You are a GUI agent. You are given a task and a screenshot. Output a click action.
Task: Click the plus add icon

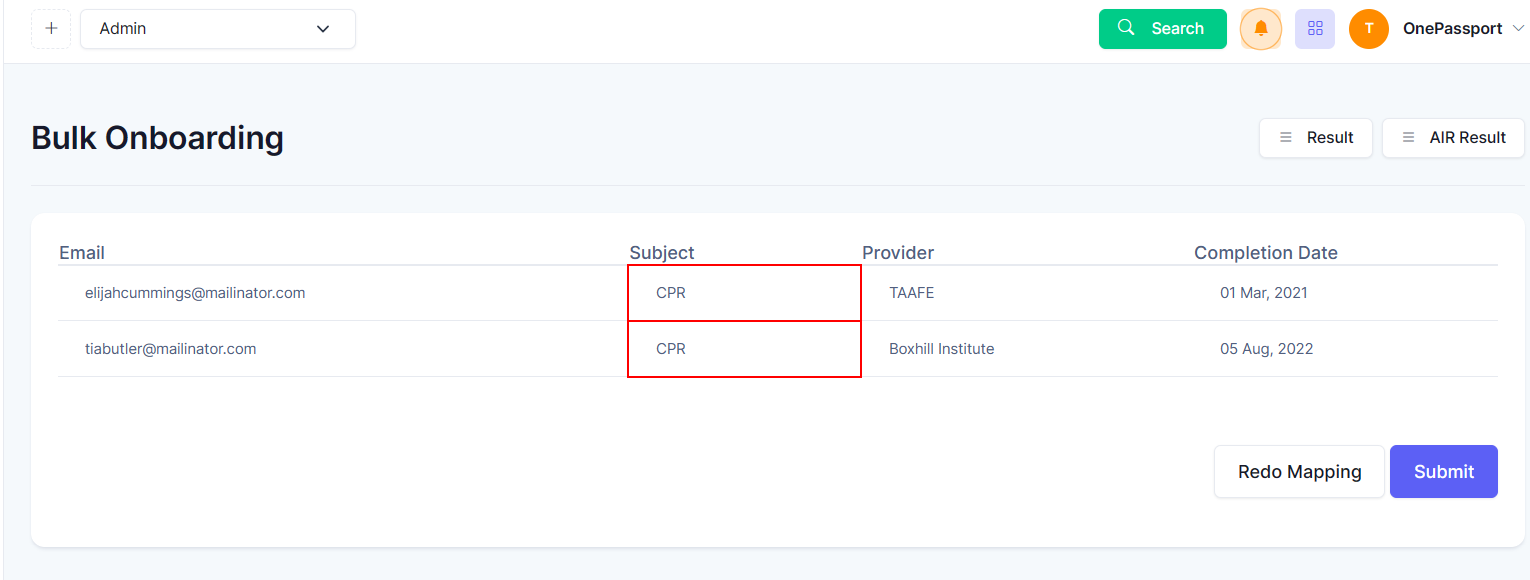[51, 29]
